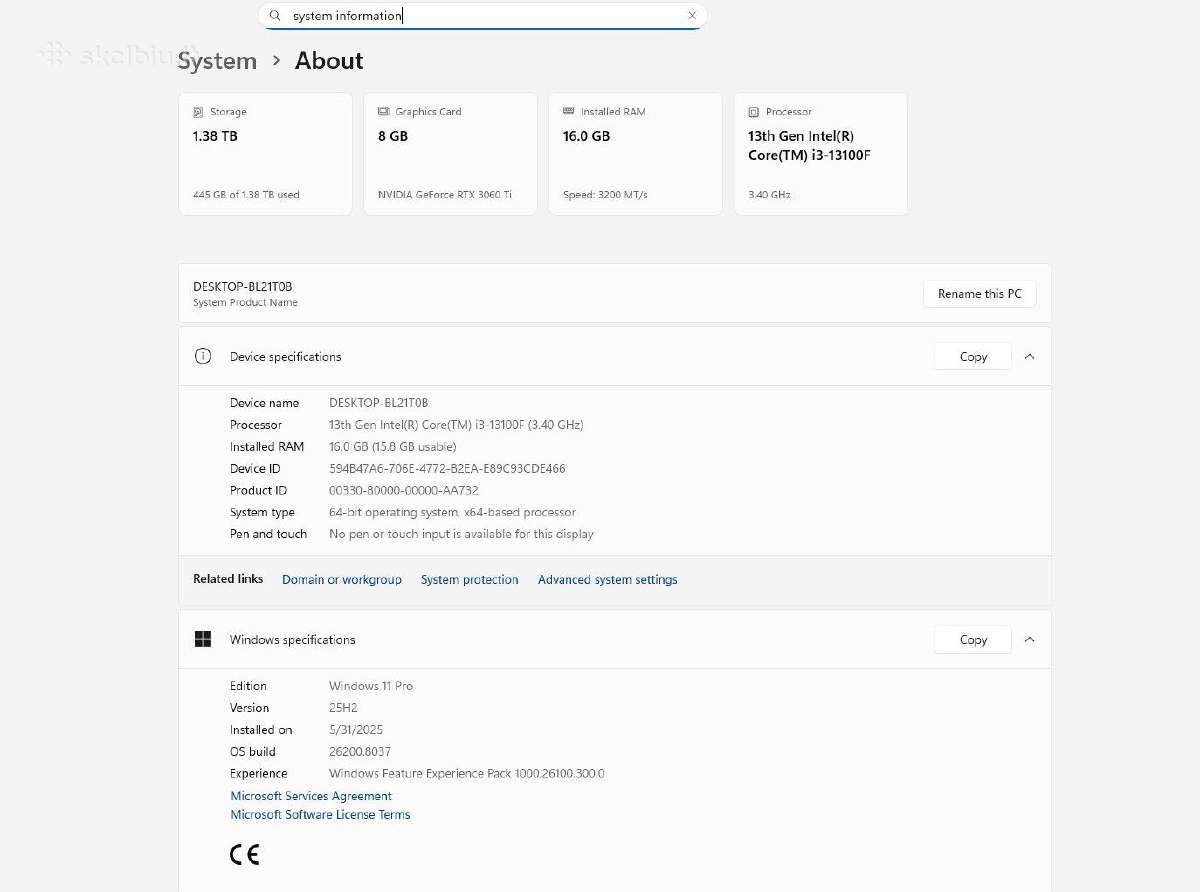Click the About breadcrumb heading

pyautogui.click(x=329, y=61)
